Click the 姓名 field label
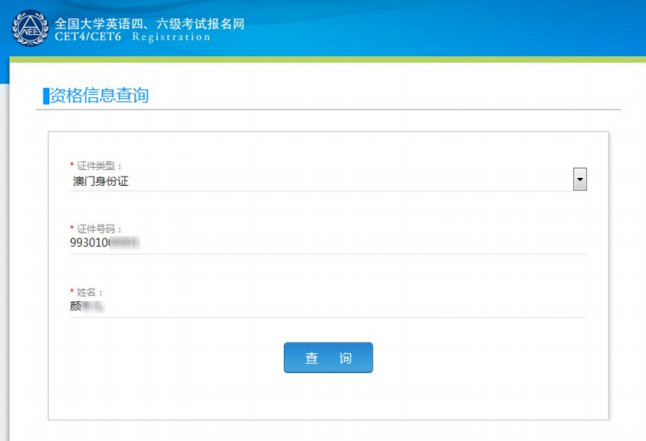The height and width of the screenshot is (441, 646). coord(90,292)
